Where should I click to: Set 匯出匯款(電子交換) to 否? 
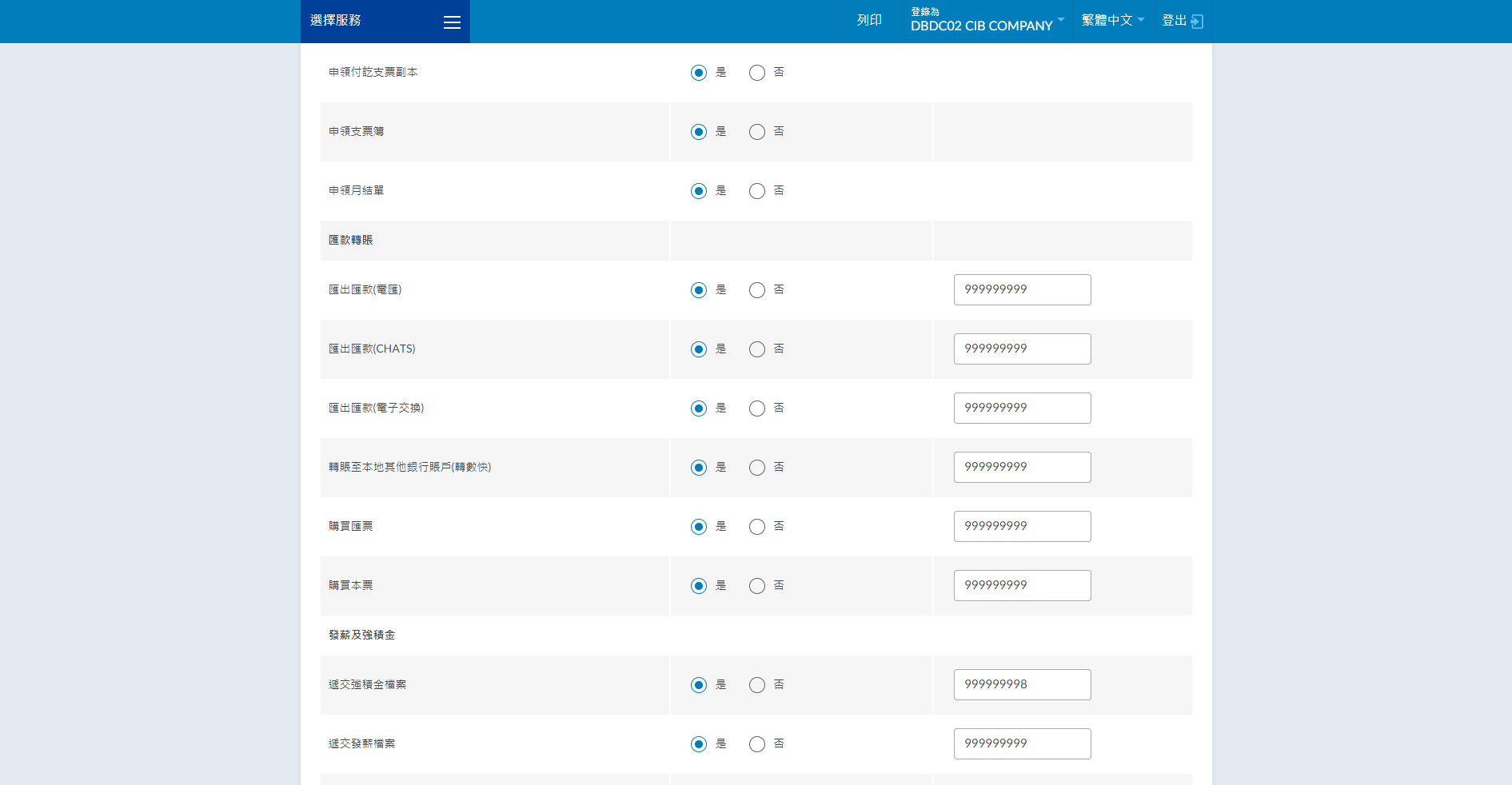[757, 408]
